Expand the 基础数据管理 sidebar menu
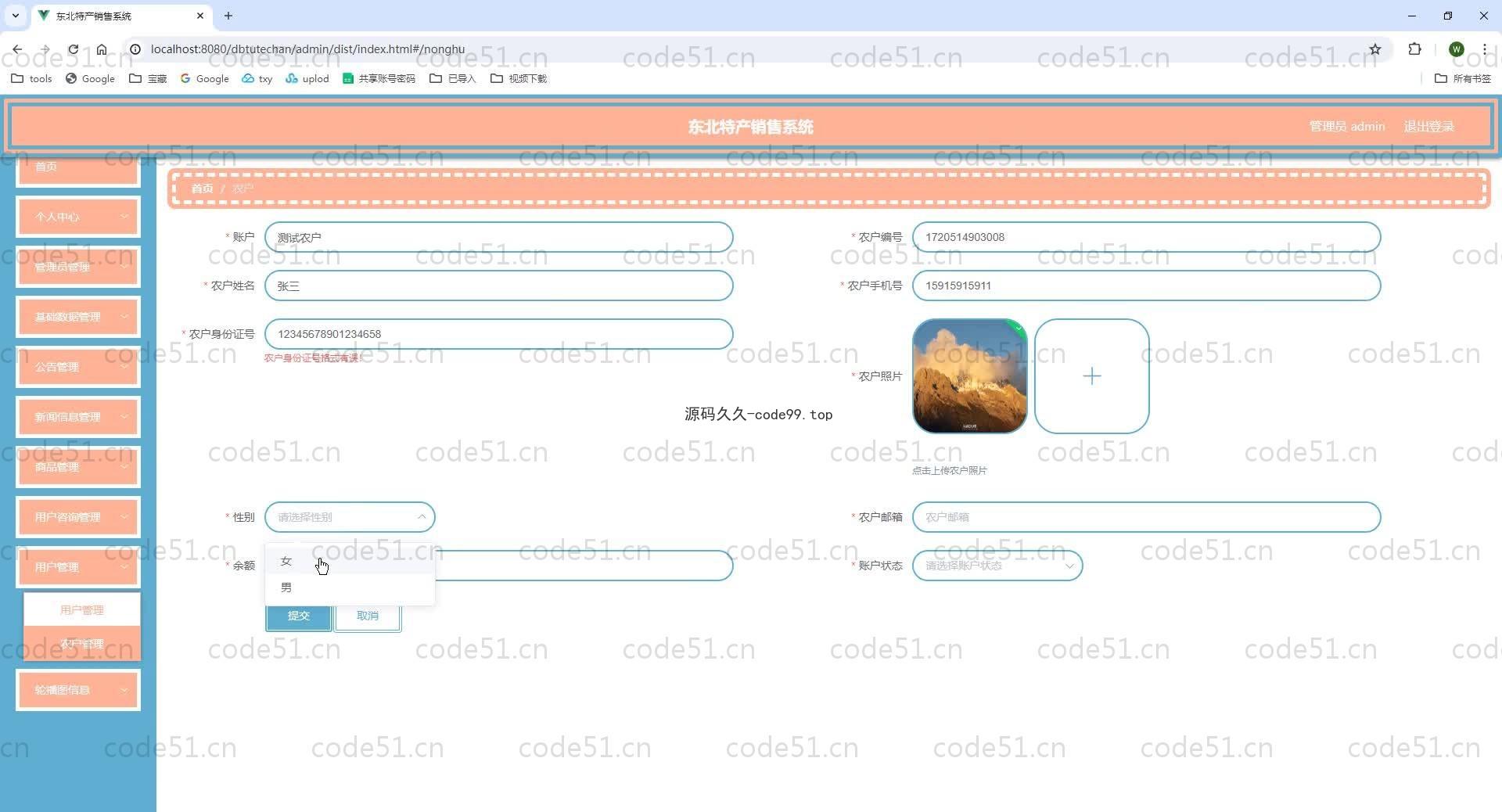 [x=78, y=317]
